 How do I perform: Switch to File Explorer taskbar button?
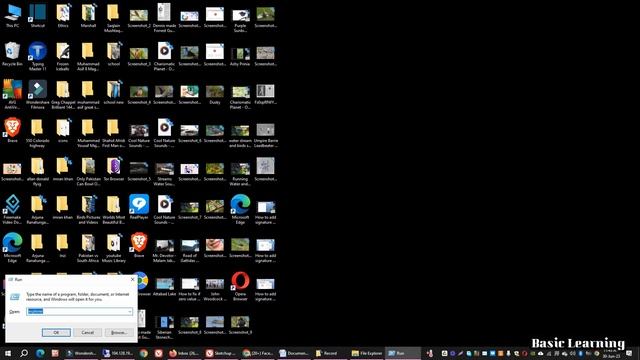point(367,353)
